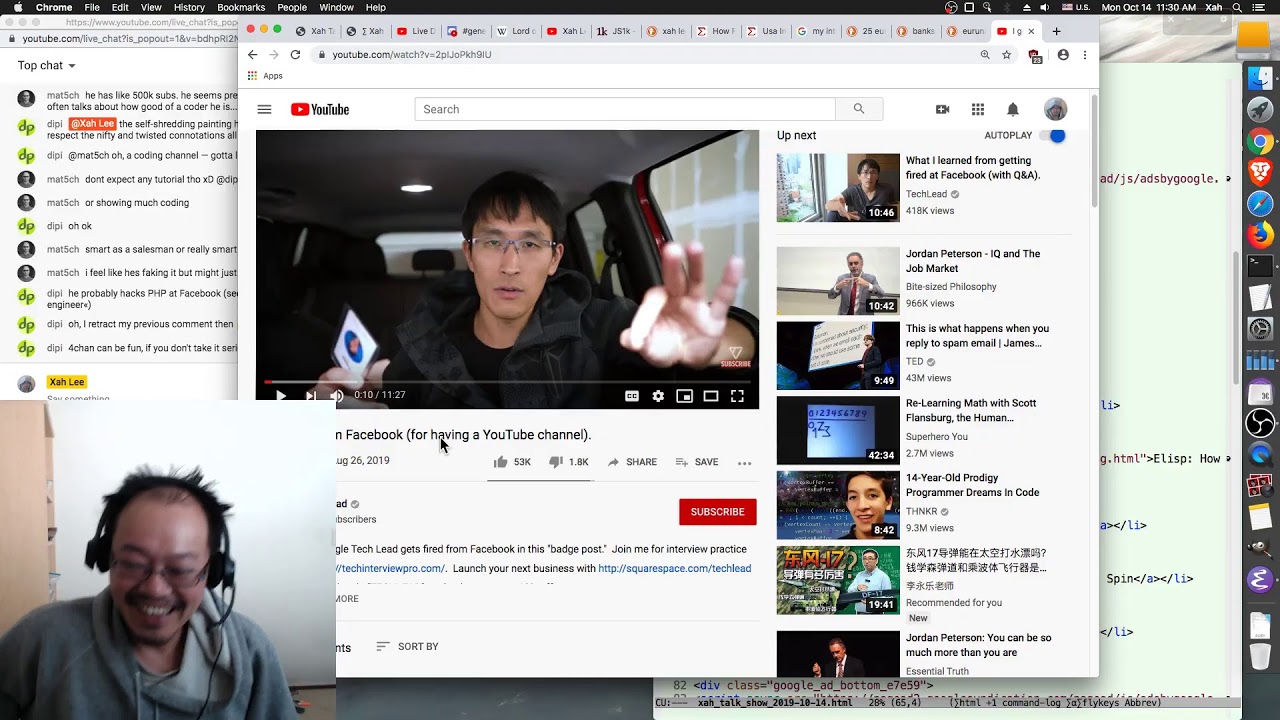Toggle the Autoplay switch
Screen dimensions: 1280x720
tap(1053, 135)
